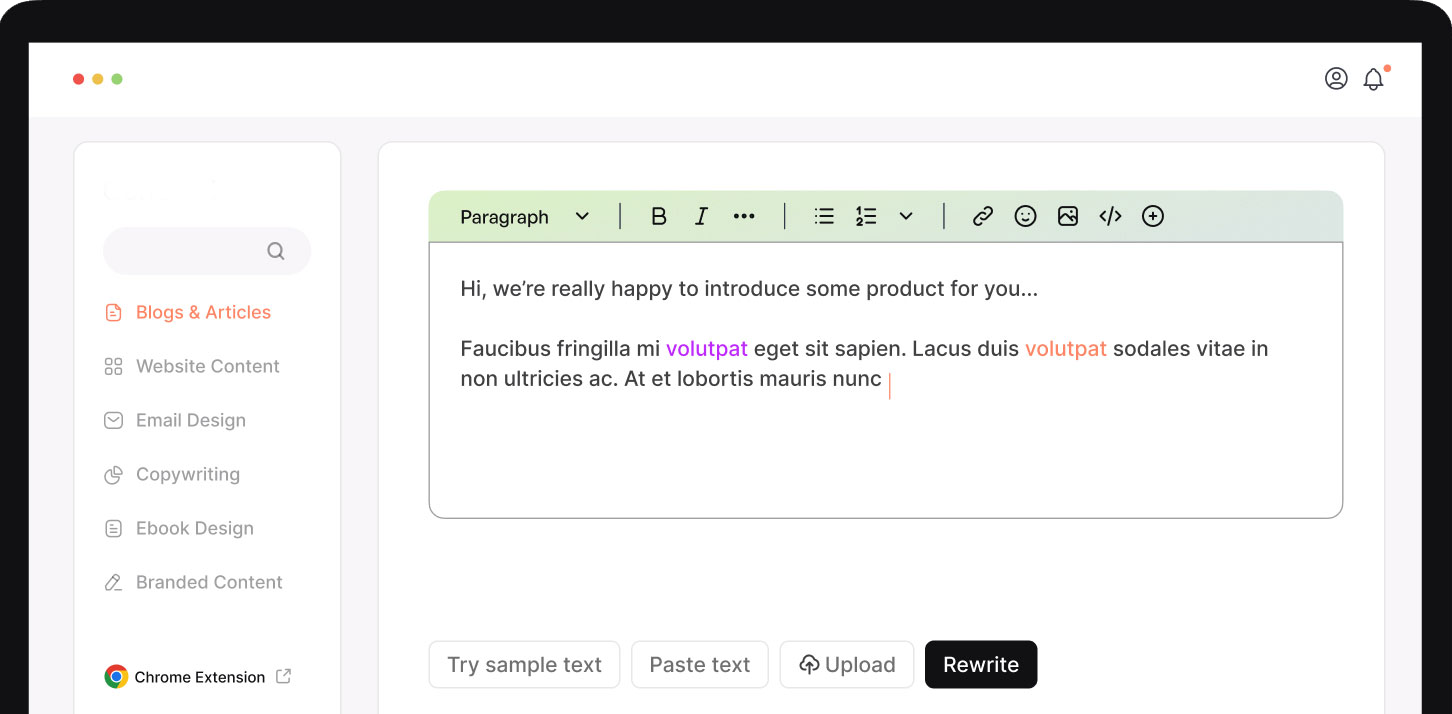Viewport: 1452px width, 714px height.
Task: Select Blogs & Articles in sidebar
Action: tap(203, 313)
